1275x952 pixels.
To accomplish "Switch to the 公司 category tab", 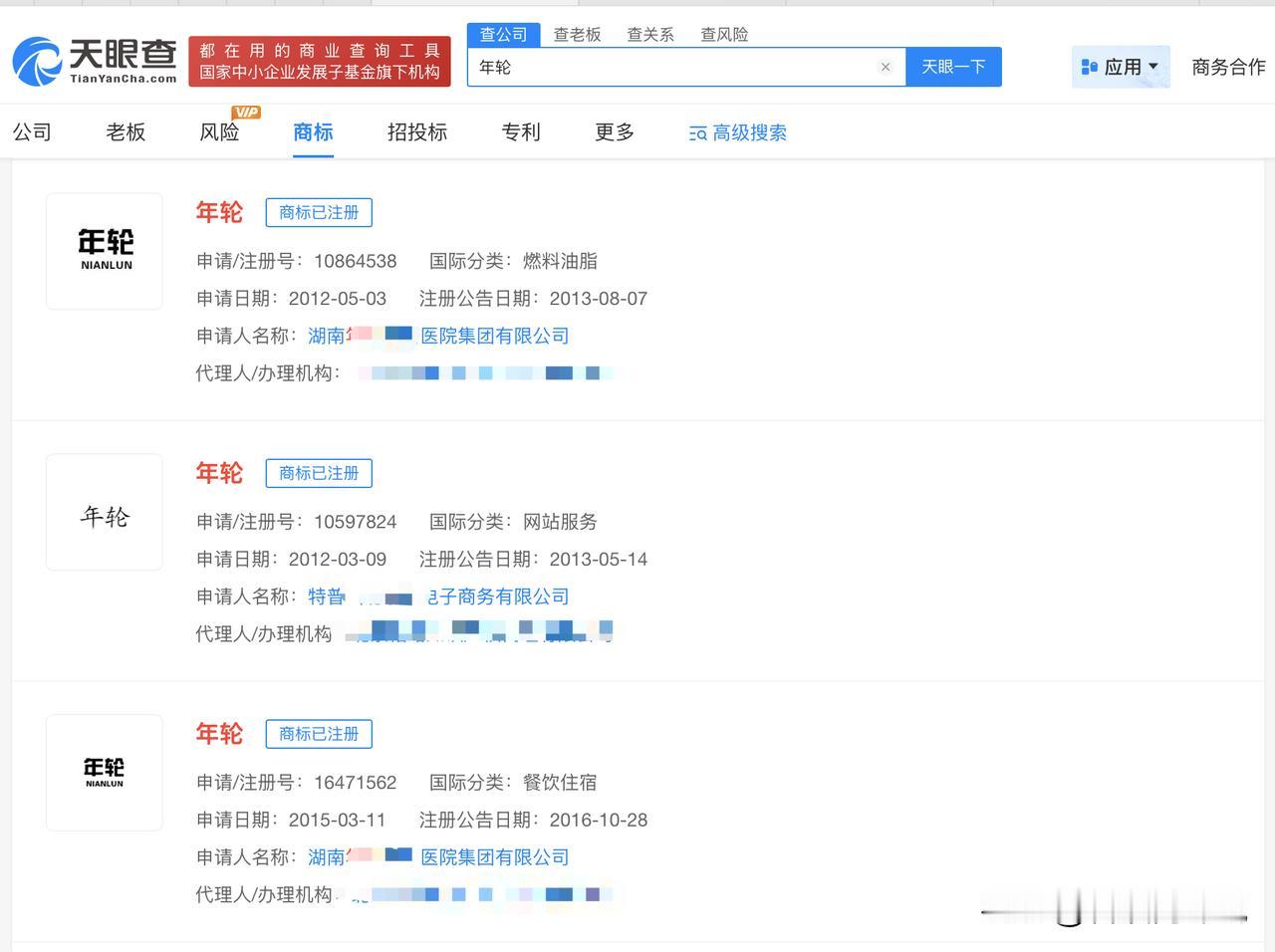I will click(32, 131).
